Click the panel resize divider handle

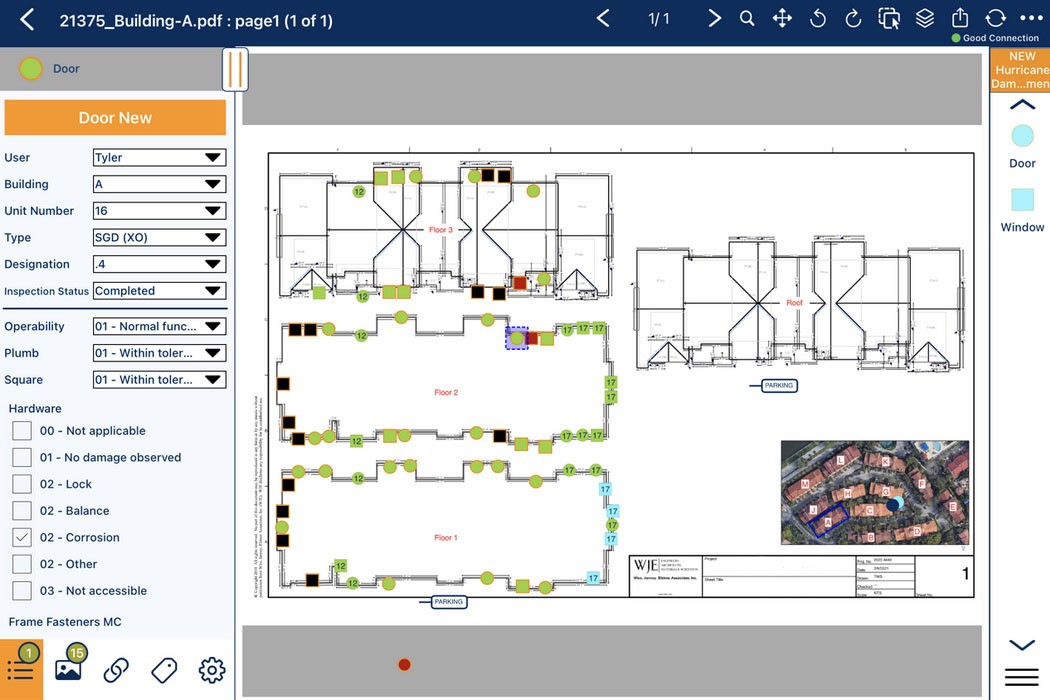[235, 69]
